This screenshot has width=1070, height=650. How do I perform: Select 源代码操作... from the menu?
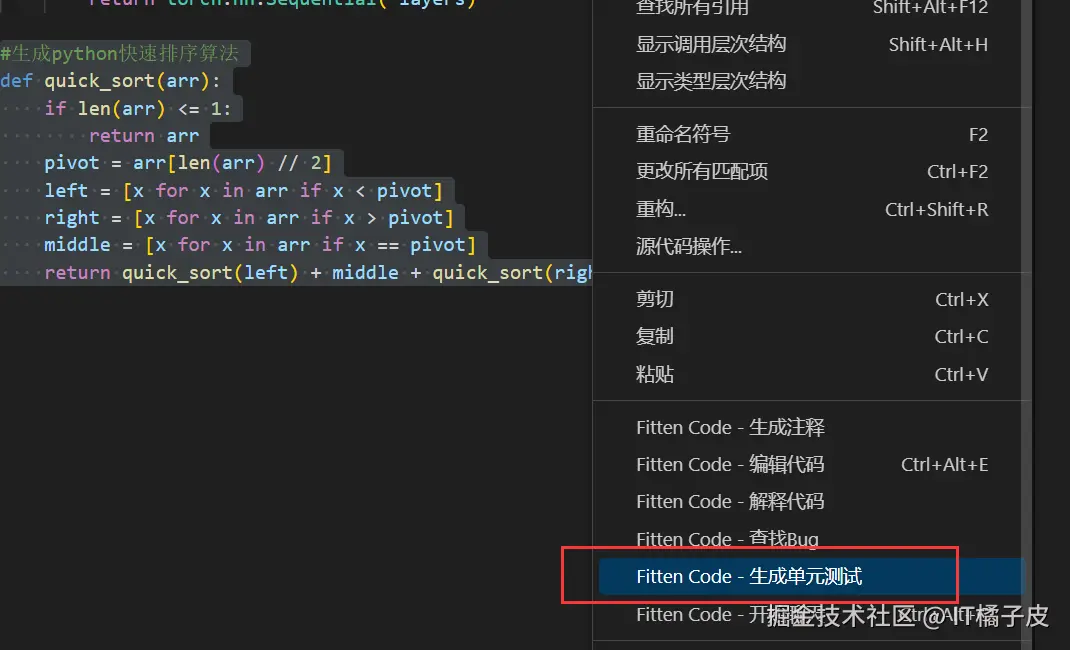(811, 246)
